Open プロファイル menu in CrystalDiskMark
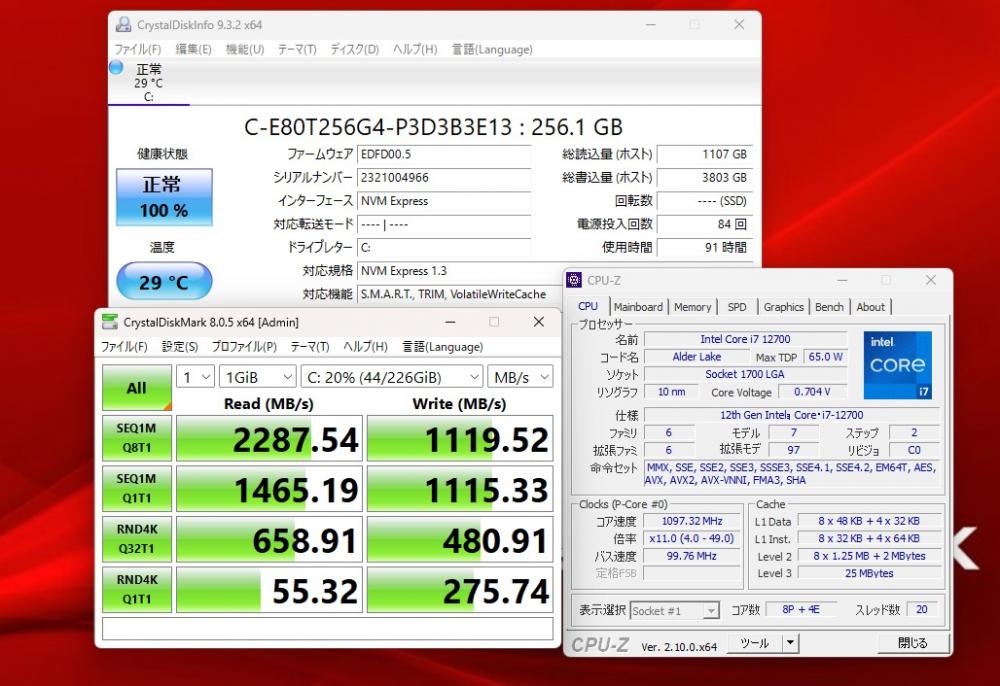The width and height of the screenshot is (1000, 686). (244, 346)
